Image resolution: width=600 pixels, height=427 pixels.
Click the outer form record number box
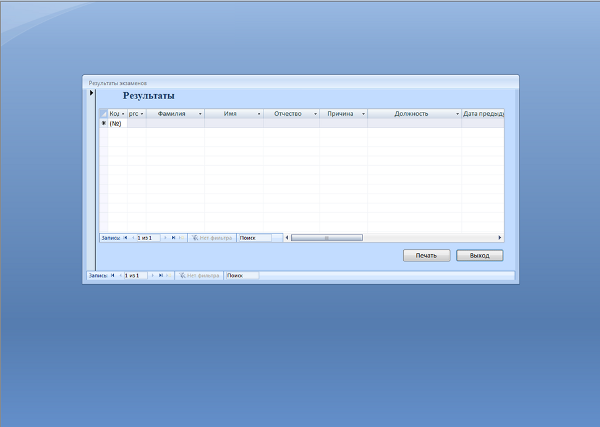136,275
